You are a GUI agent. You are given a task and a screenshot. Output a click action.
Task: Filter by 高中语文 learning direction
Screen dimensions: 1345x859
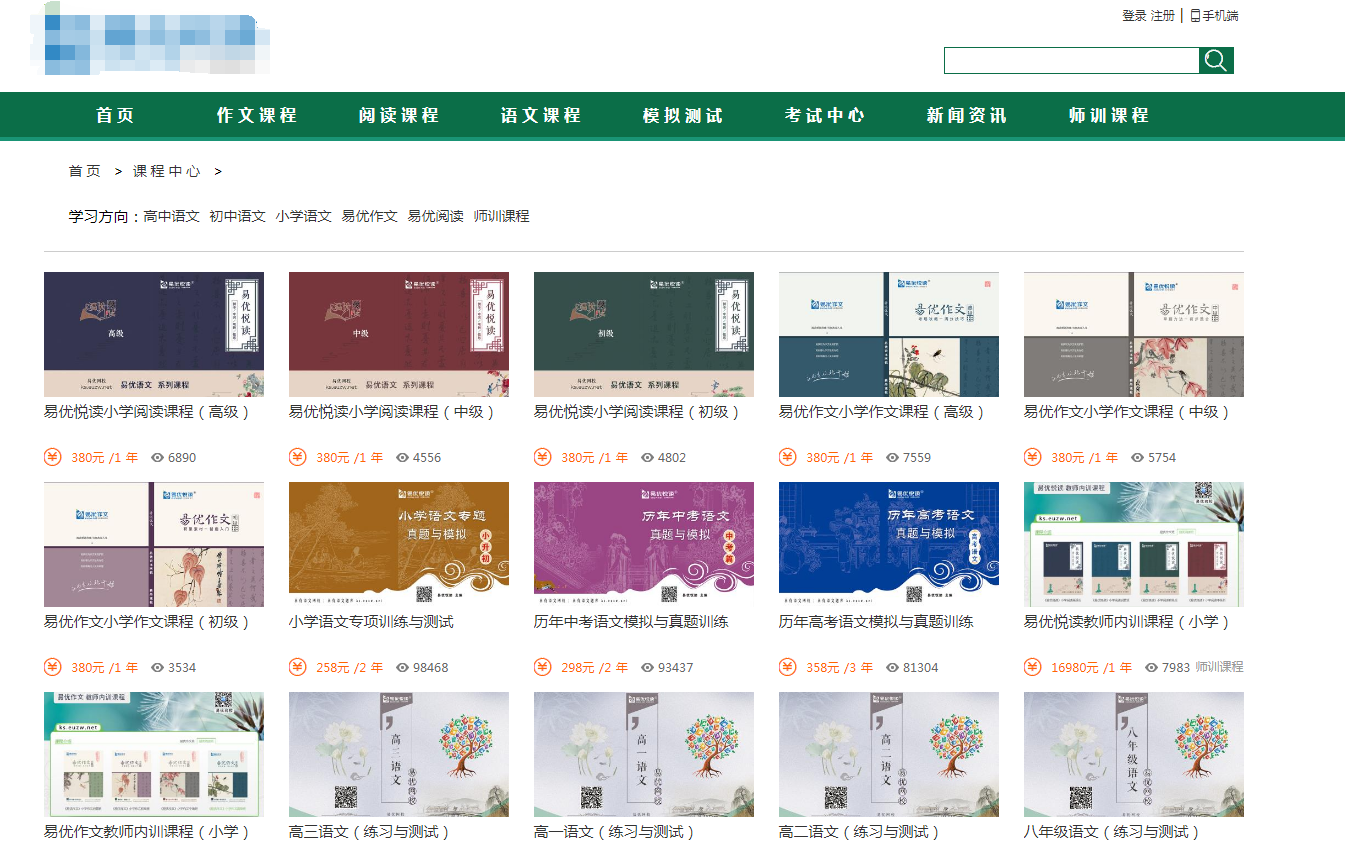pyautogui.click(x=172, y=216)
